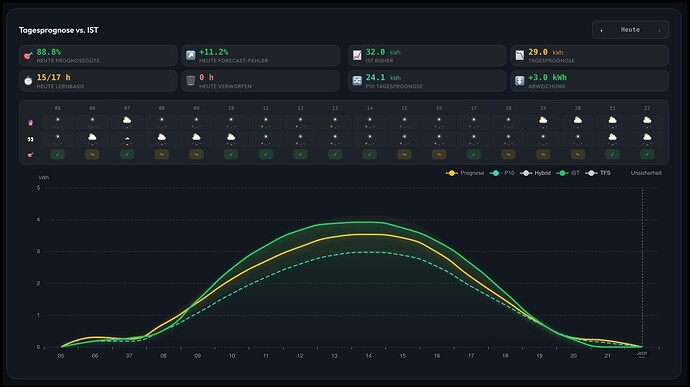Click the 13 label on the chart x-axis
690x387 pixels.
[334, 356]
